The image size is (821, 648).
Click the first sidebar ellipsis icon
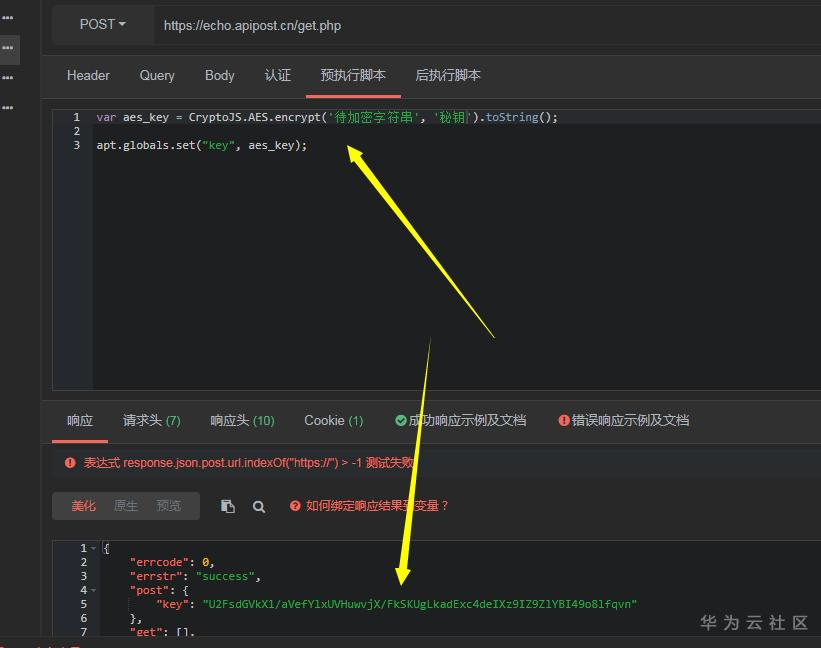click(7, 18)
